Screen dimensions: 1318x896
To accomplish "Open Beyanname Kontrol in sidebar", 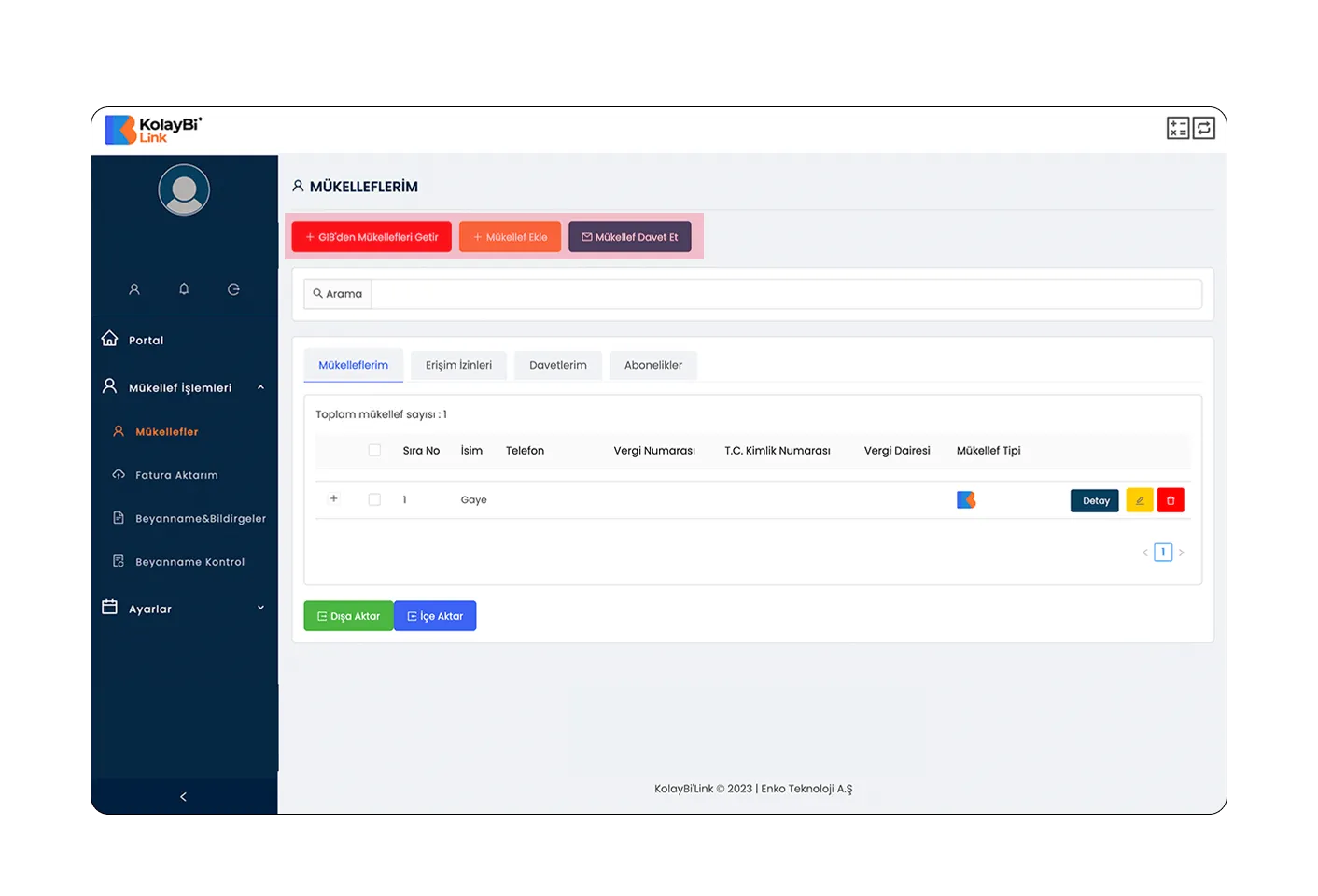I will coord(189,562).
